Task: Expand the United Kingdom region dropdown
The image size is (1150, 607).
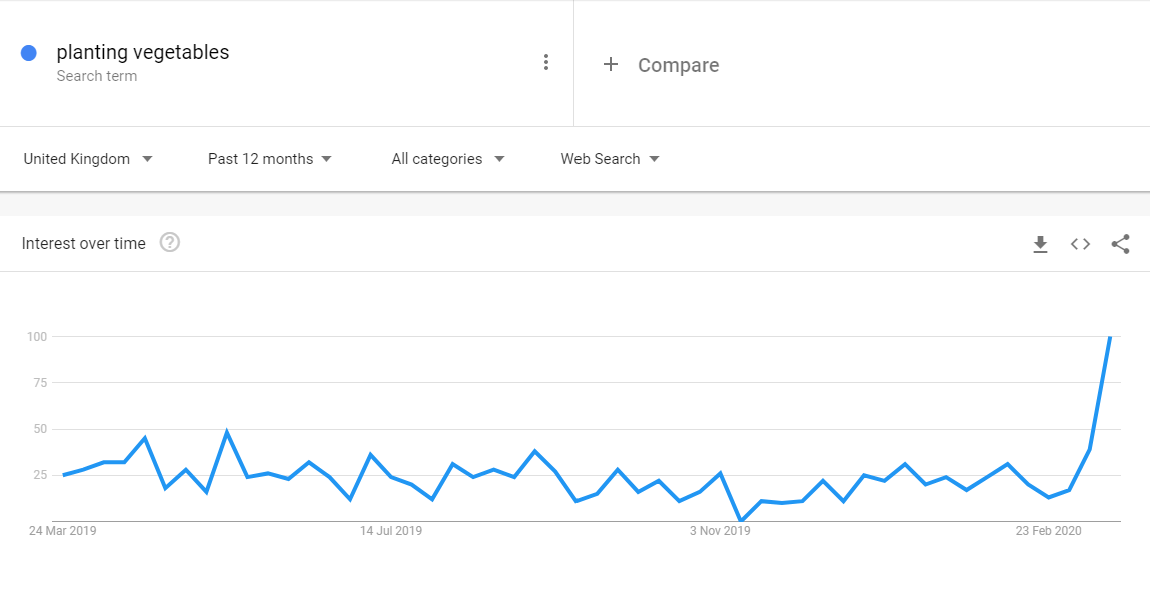Action: [x=88, y=159]
